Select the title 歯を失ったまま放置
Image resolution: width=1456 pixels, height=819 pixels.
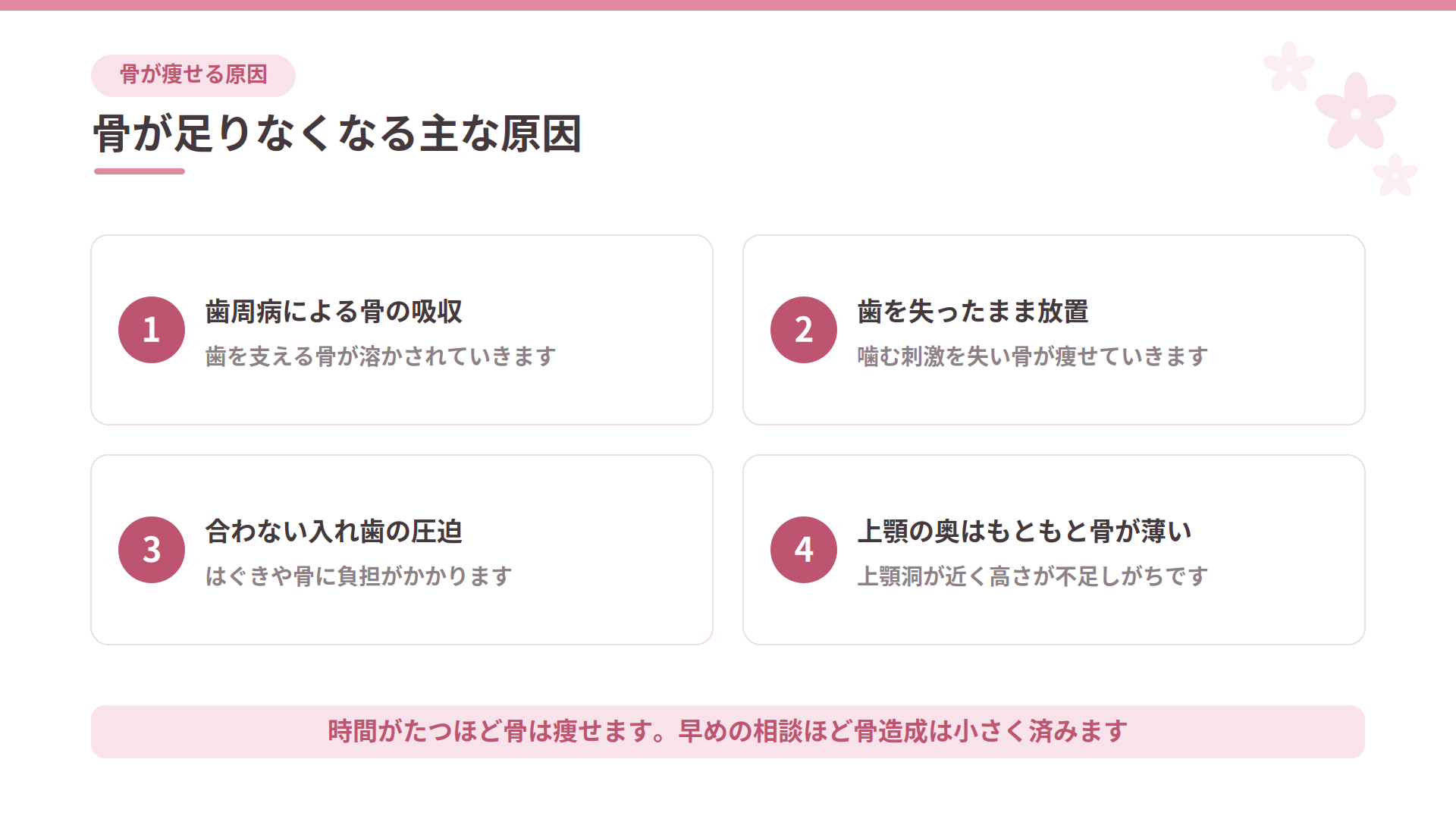click(x=973, y=312)
